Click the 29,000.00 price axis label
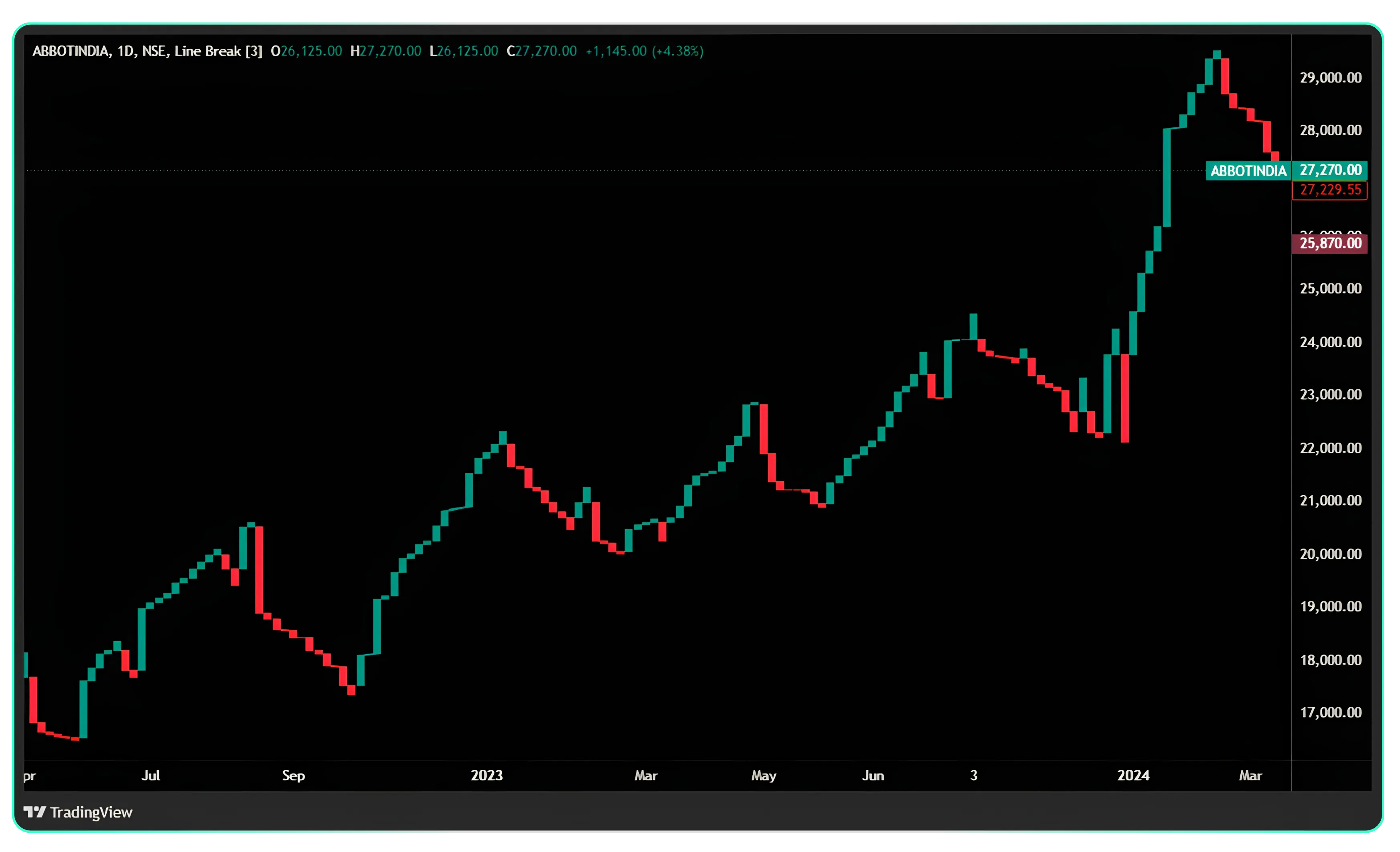The image size is (1400, 852). click(x=1331, y=78)
